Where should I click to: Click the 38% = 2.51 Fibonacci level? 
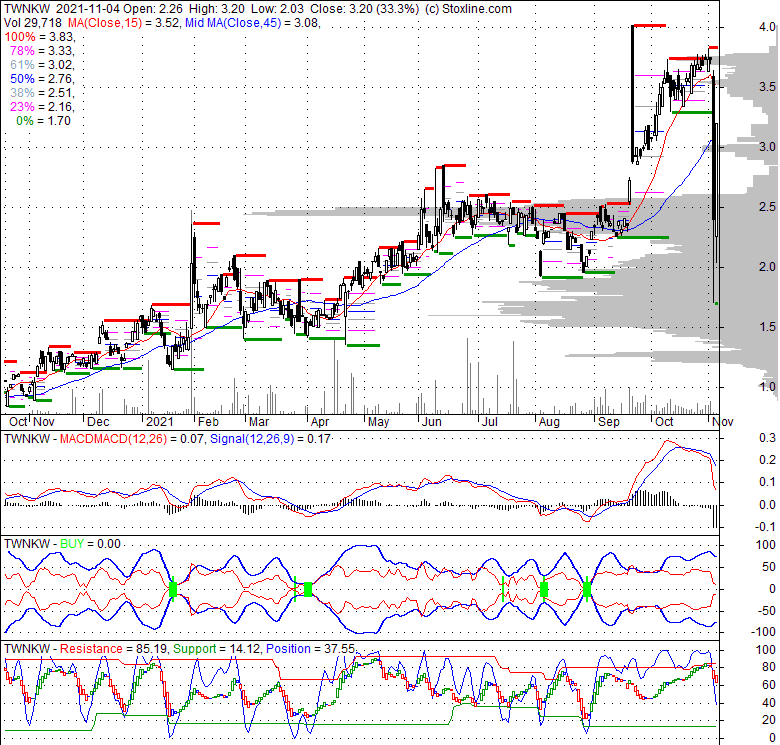point(42,93)
